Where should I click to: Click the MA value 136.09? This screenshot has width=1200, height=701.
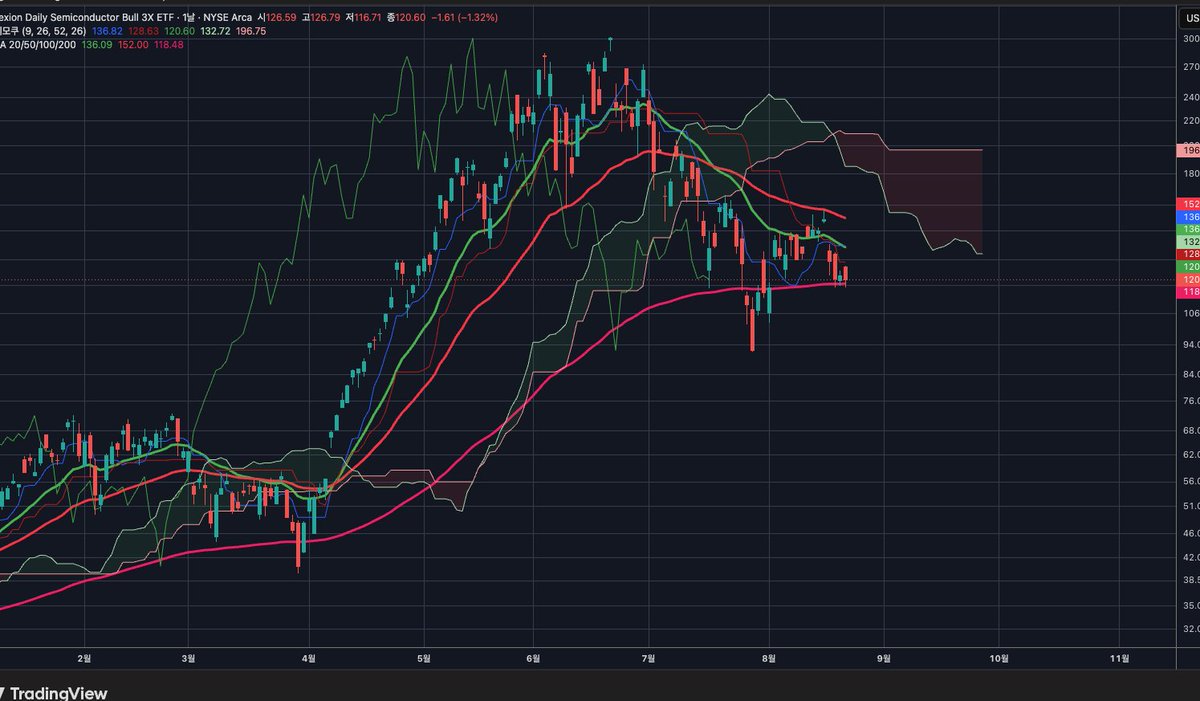click(x=97, y=45)
